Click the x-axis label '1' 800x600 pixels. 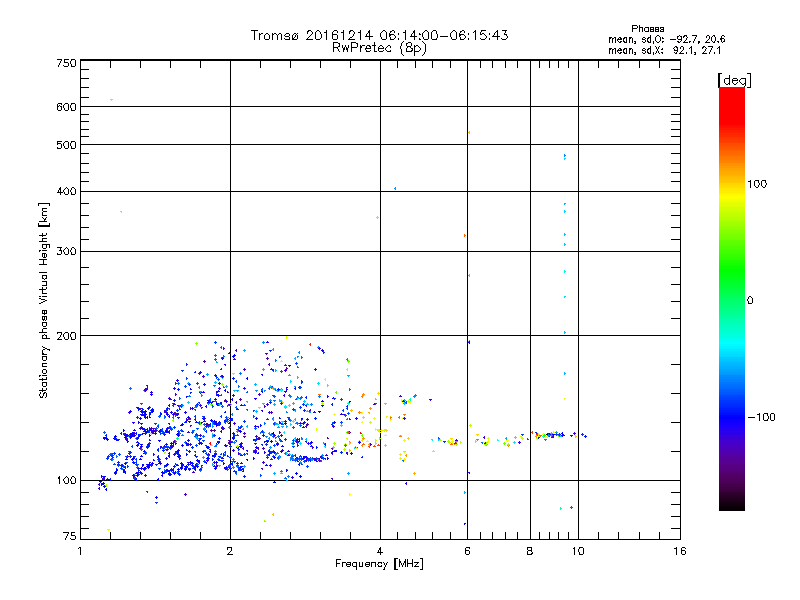[x=80, y=551]
